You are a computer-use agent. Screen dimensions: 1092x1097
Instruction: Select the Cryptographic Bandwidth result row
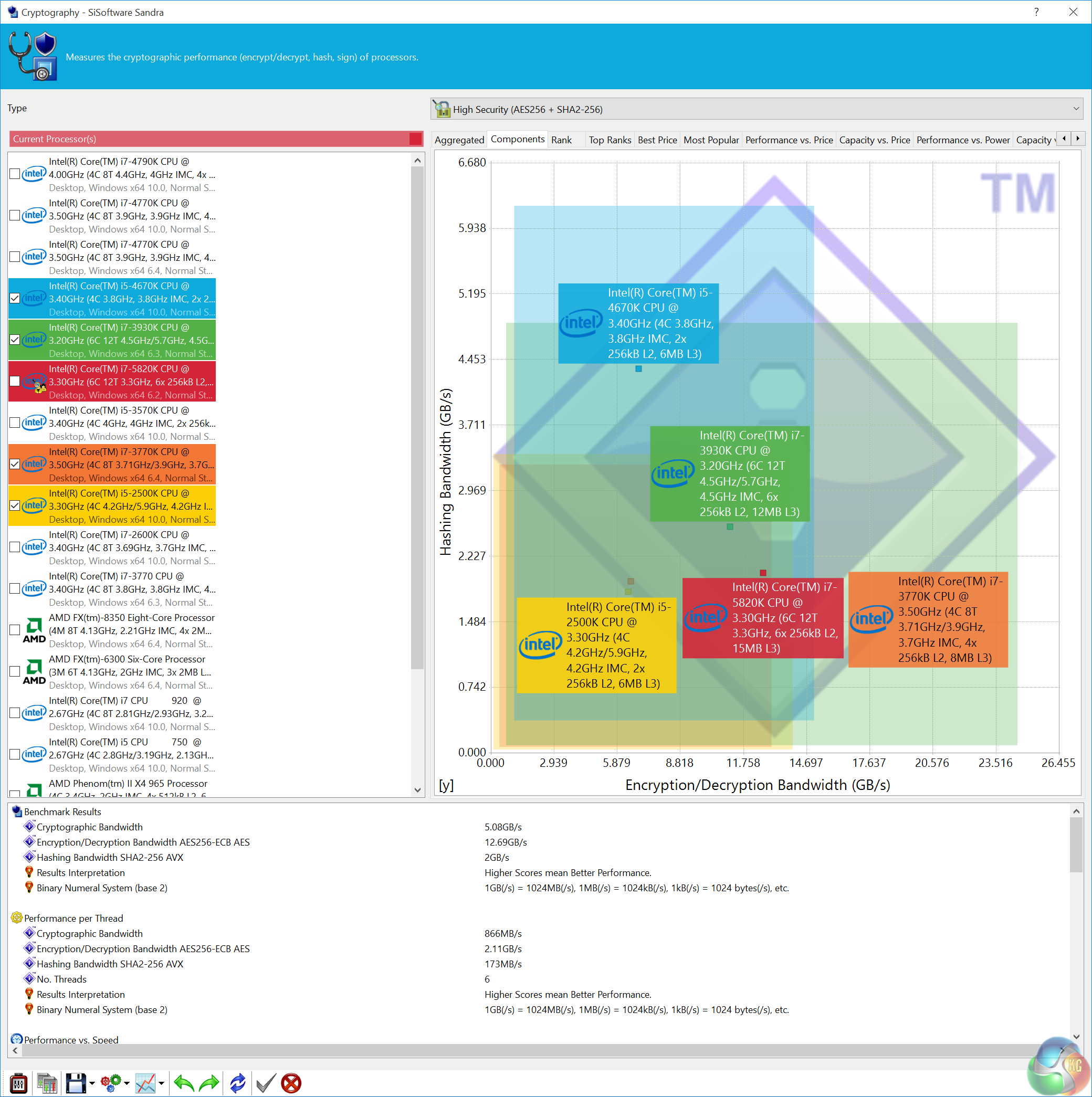[90, 827]
